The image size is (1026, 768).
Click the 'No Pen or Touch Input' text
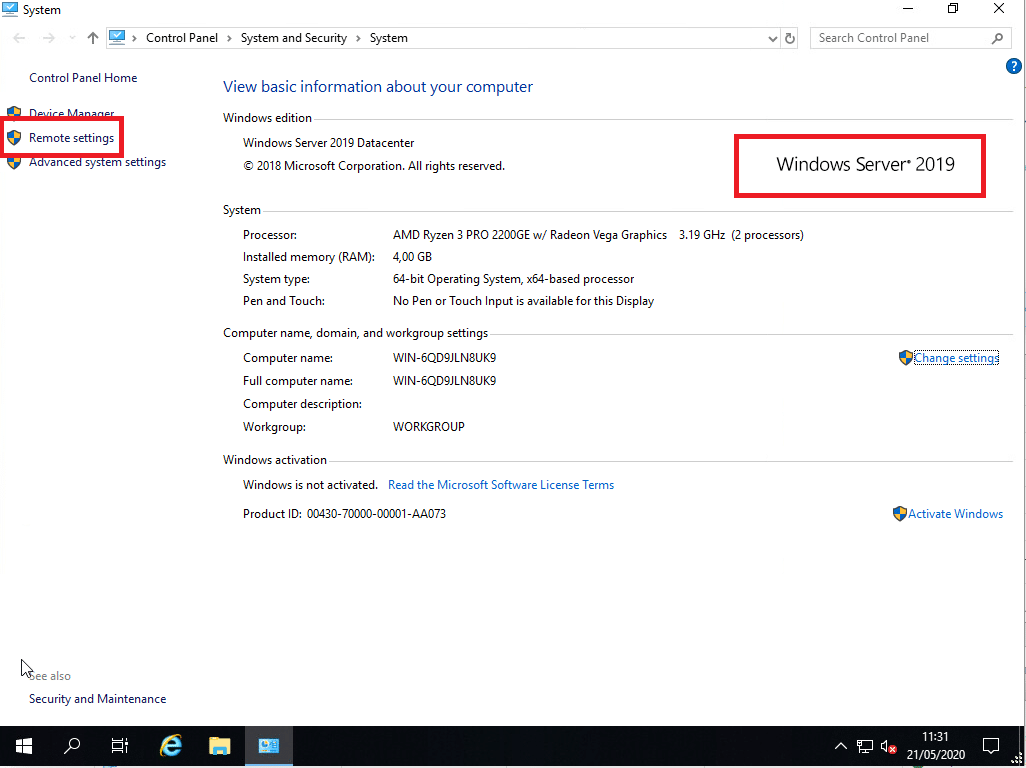point(523,301)
